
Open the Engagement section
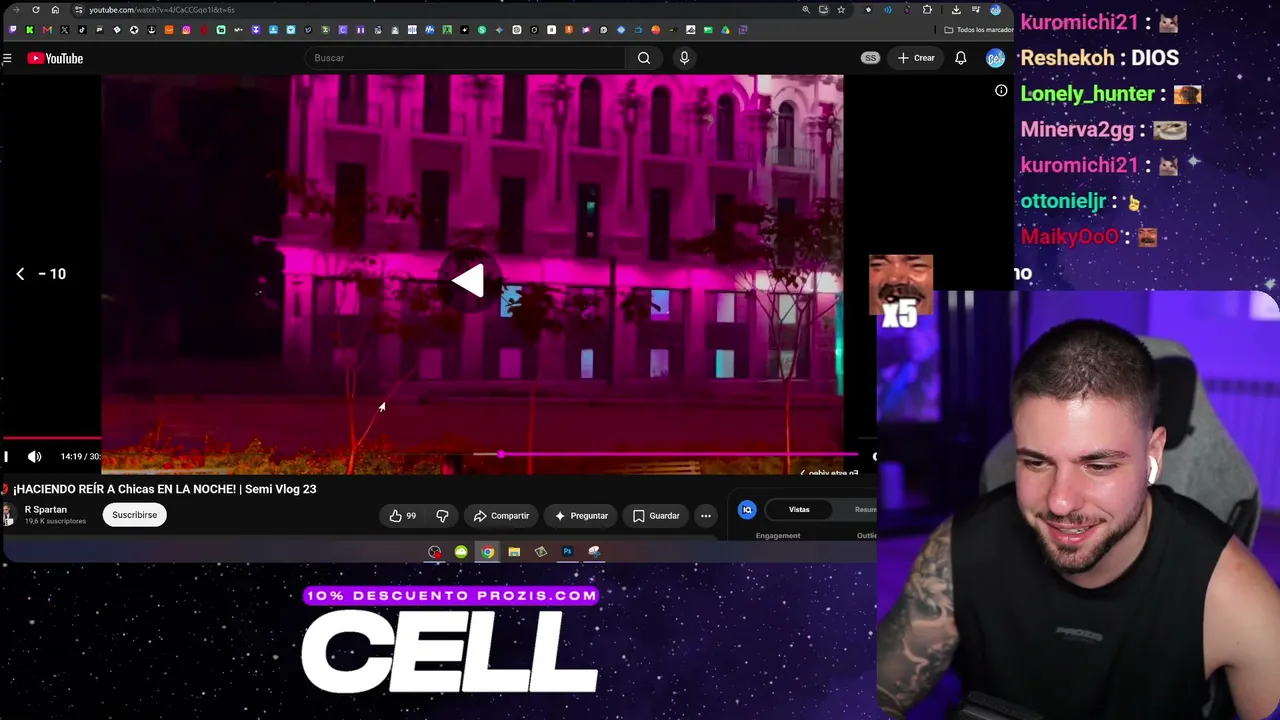coord(778,536)
